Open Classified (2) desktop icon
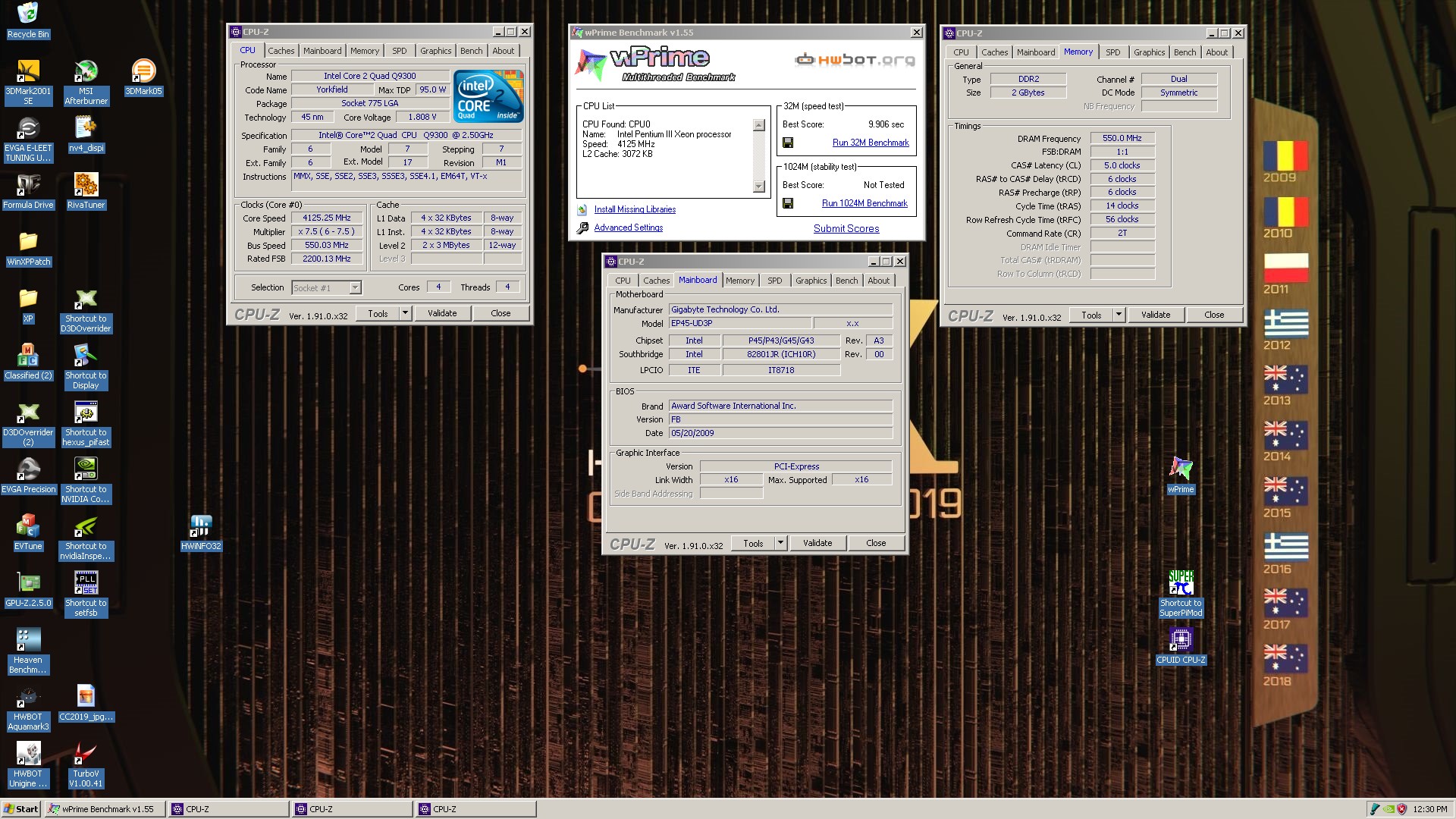 pyautogui.click(x=28, y=362)
